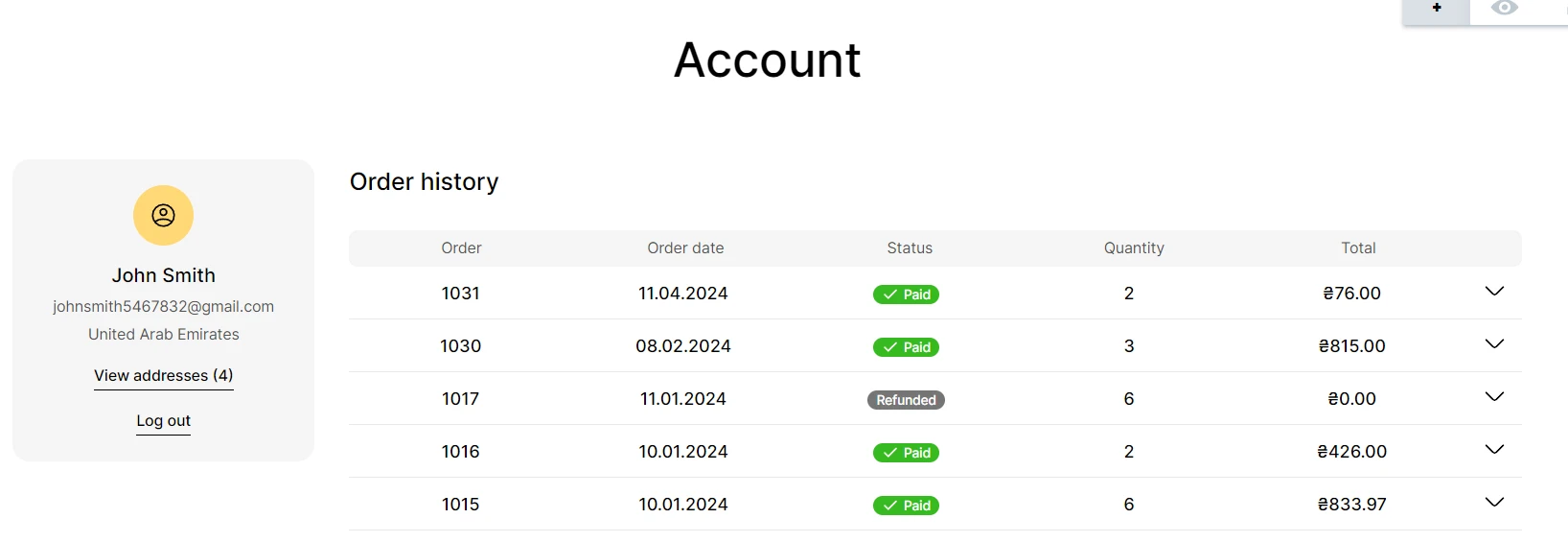Click total ₴833.97
The image size is (1568, 542).
pos(1352,505)
